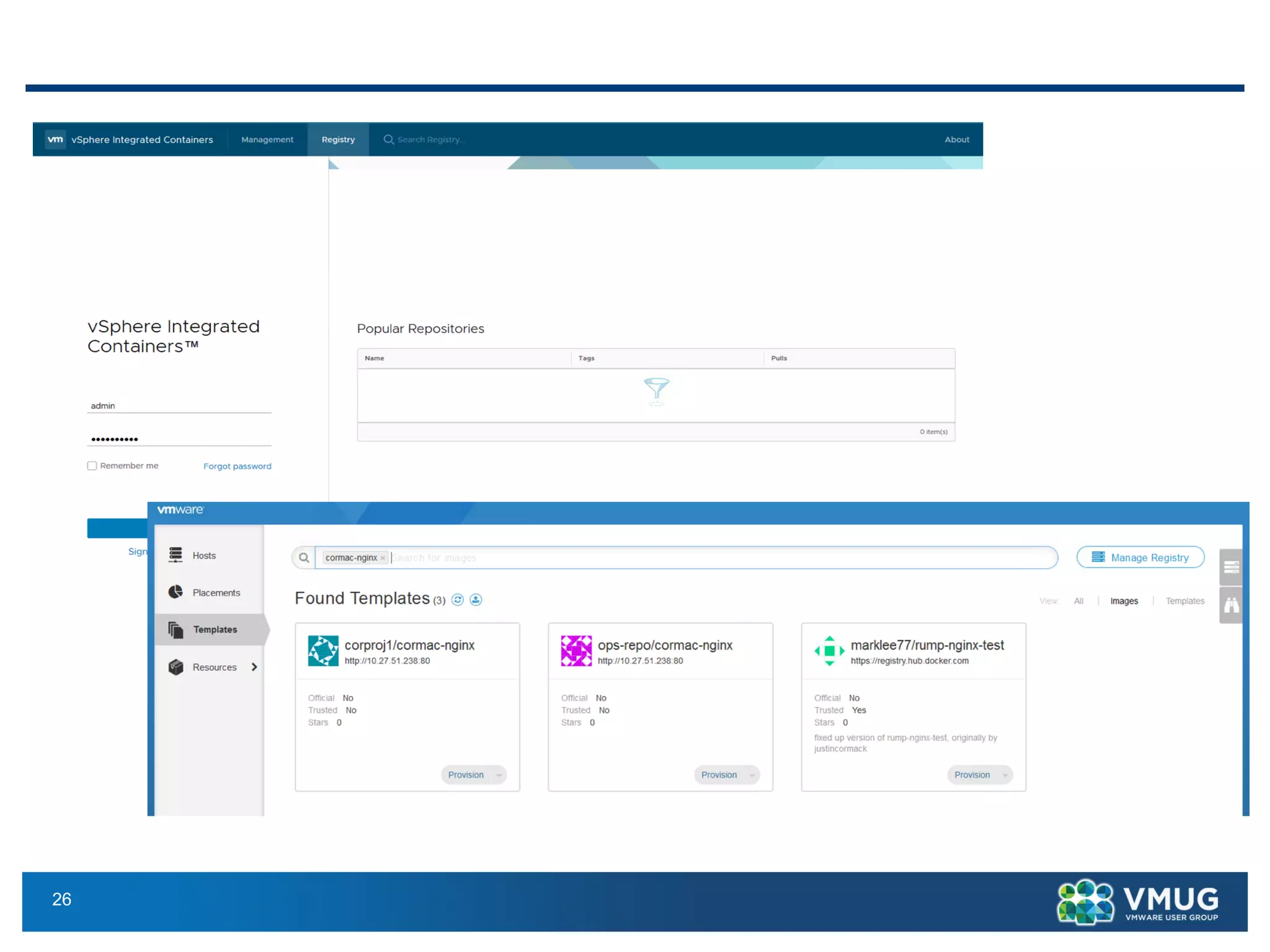Screen dimensions: 1270x952
Task: Open Provision dropdown arrow for marklee77/rump-nginx-test
Action: (1005, 775)
